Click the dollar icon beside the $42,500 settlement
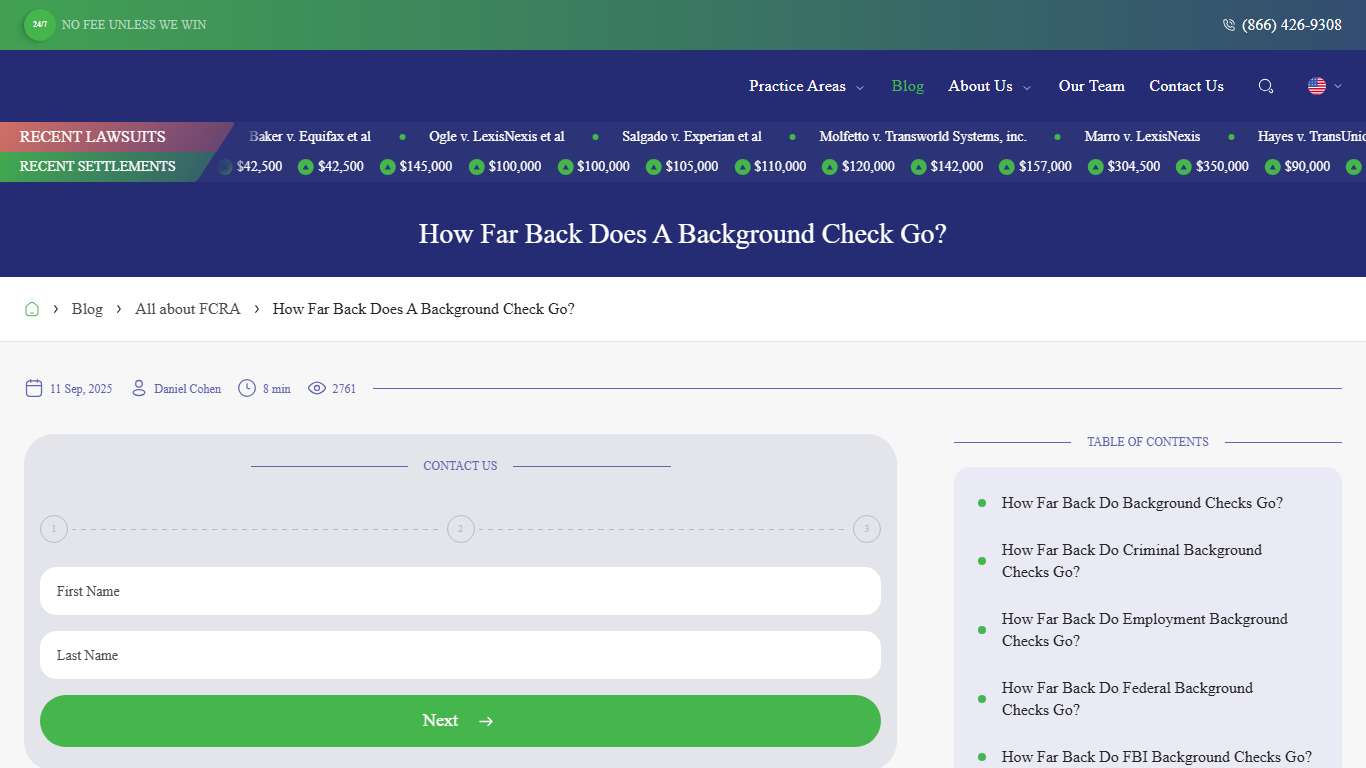Image resolution: width=1366 pixels, height=768 pixels. (305, 167)
